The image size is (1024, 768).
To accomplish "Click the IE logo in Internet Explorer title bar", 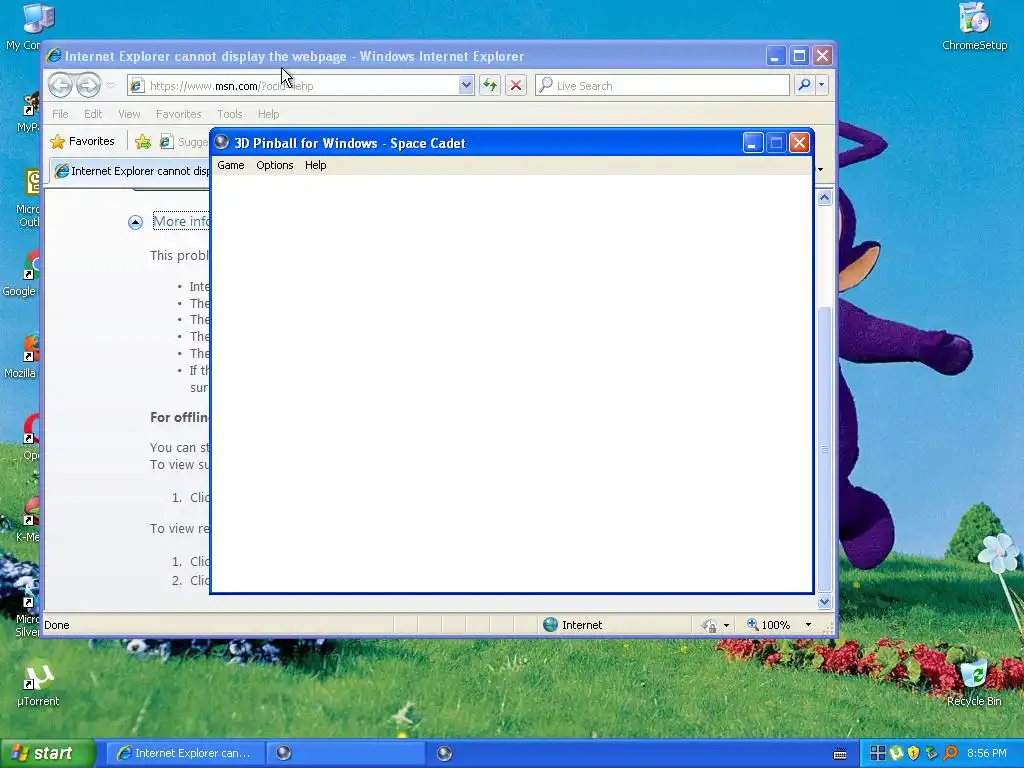I will [x=54, y=56].
